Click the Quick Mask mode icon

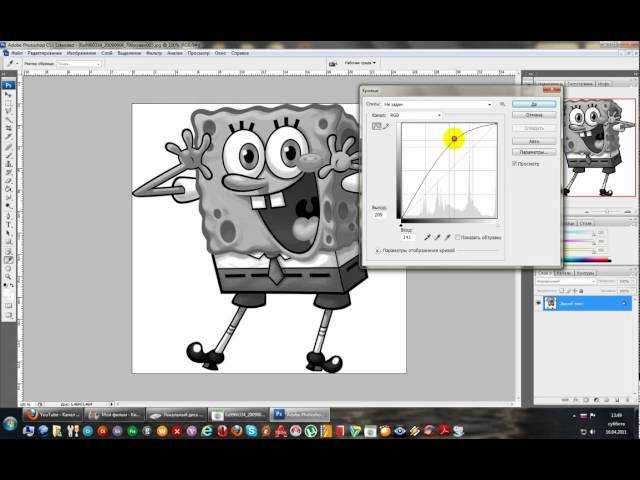coord(8,306)
